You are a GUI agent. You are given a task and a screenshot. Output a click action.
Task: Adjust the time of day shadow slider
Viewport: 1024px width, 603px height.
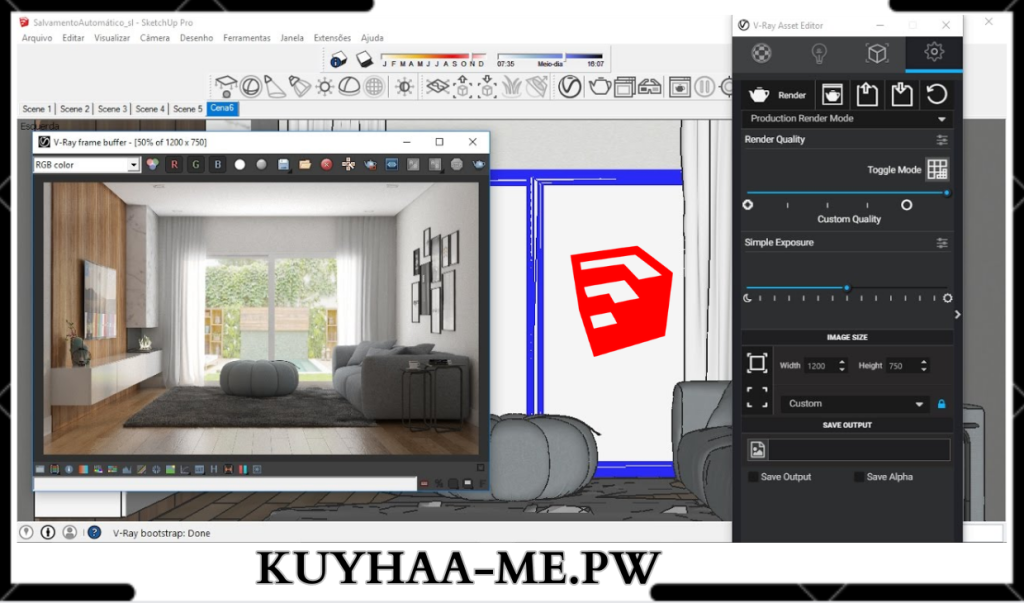550,56
